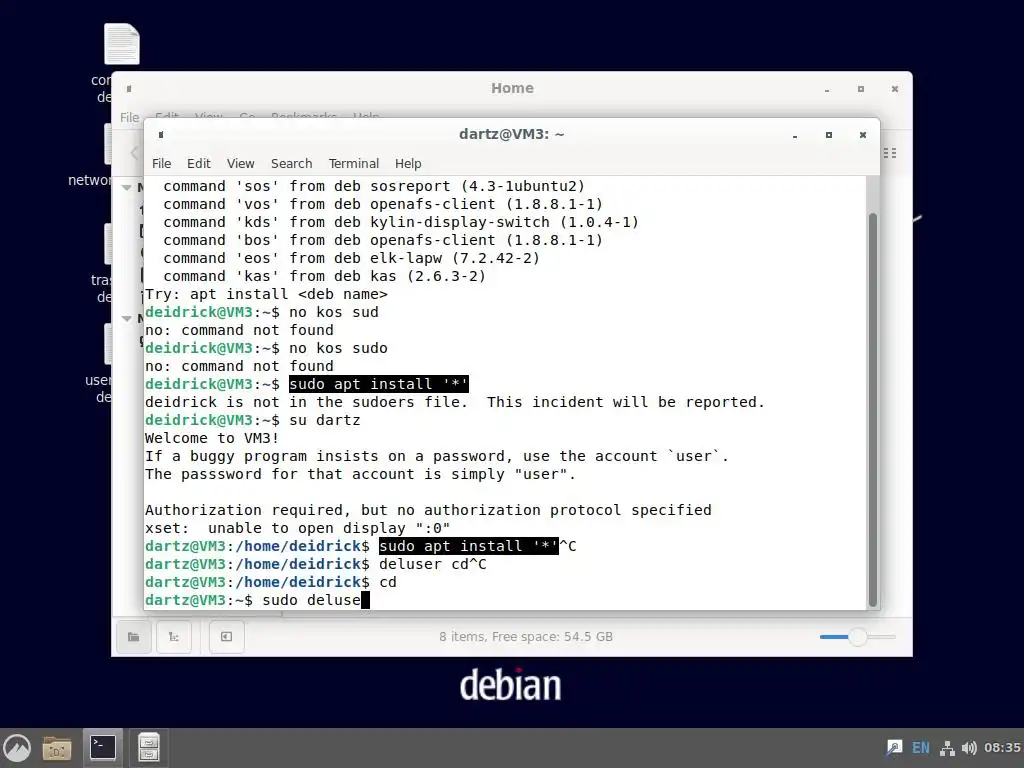The image size is (1024, 768).
Task: Click the sosreport suggestion line
Action: 374,186
